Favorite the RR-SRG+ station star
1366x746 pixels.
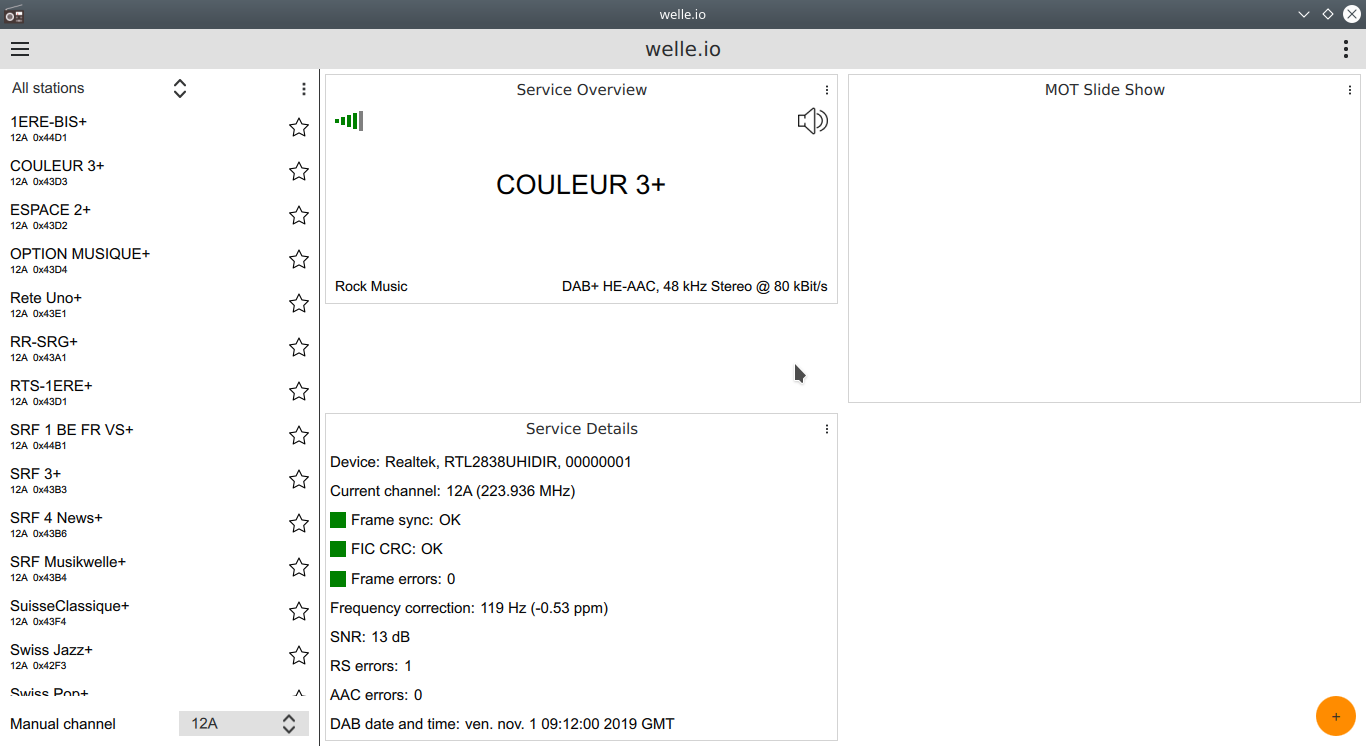pos(299,347)
